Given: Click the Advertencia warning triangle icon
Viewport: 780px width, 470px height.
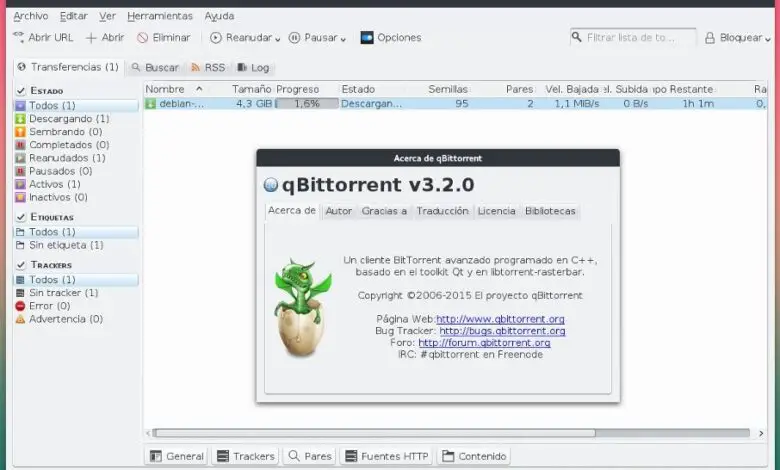Looking at the screenshot, I should [x=20, y=319].
